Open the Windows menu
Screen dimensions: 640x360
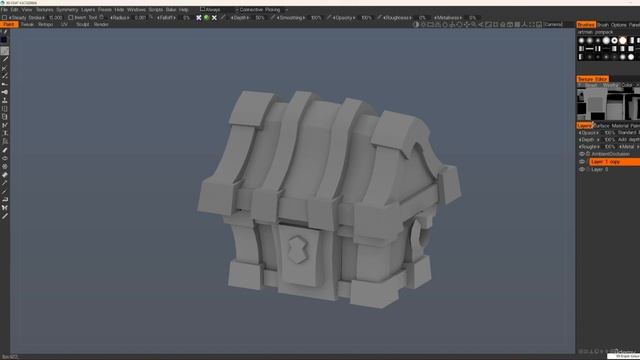[x=136, y=9]
